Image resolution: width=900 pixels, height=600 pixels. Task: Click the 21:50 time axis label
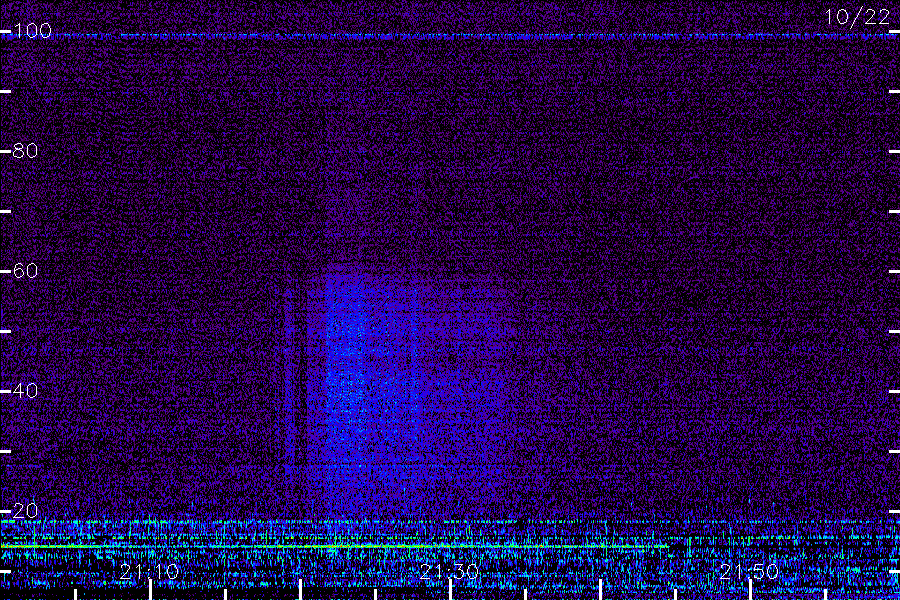pos(749,571)
